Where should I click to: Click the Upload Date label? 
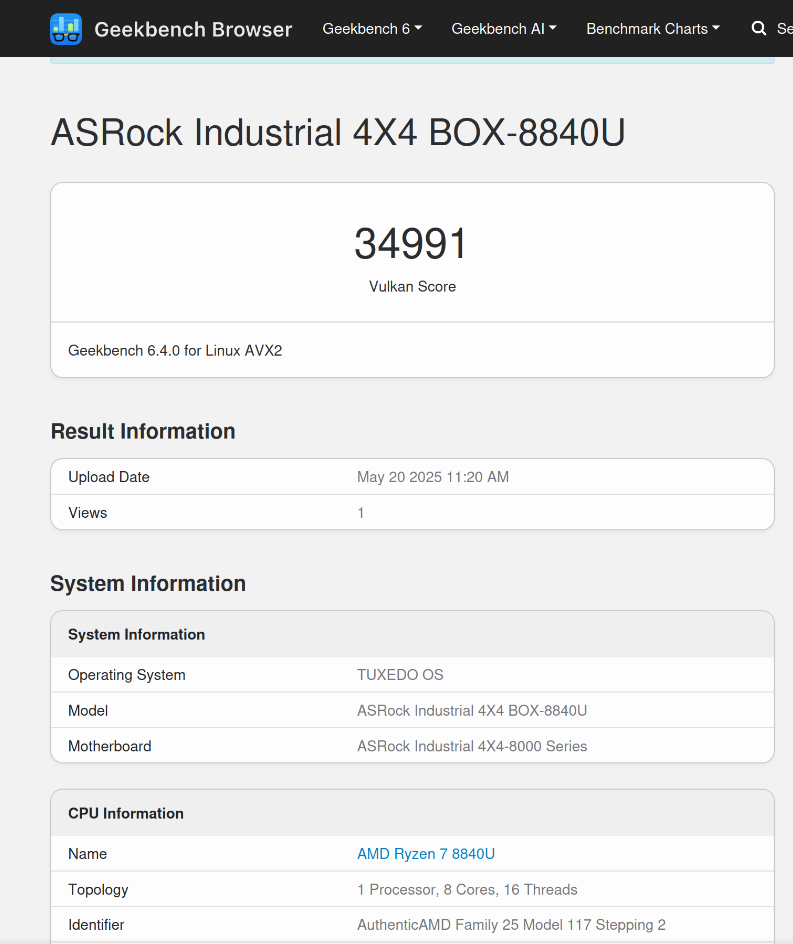[x=109, y=477]
